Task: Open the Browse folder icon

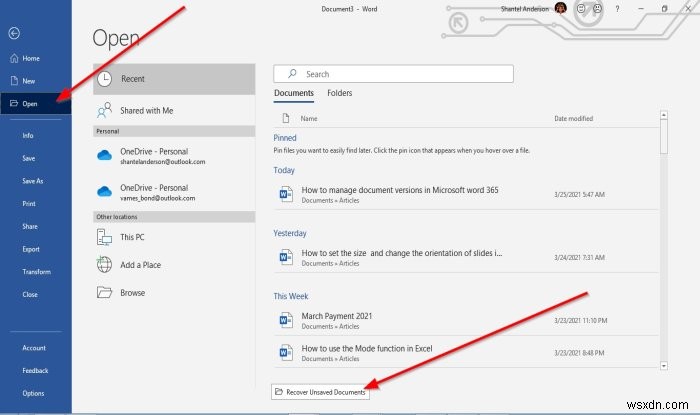Action: [104, 292]
